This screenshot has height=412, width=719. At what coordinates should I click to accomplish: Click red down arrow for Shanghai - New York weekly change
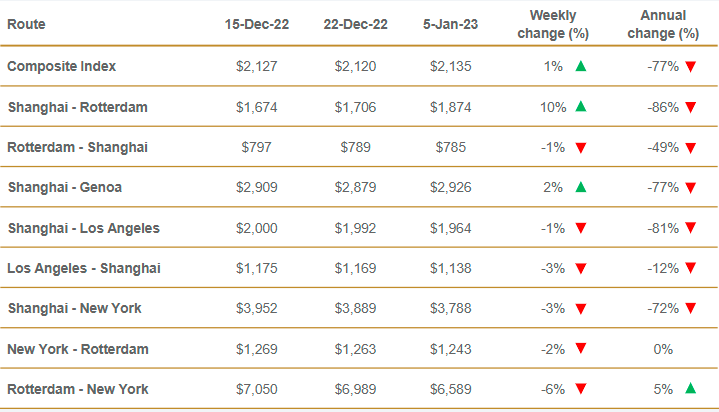(581, 309)
